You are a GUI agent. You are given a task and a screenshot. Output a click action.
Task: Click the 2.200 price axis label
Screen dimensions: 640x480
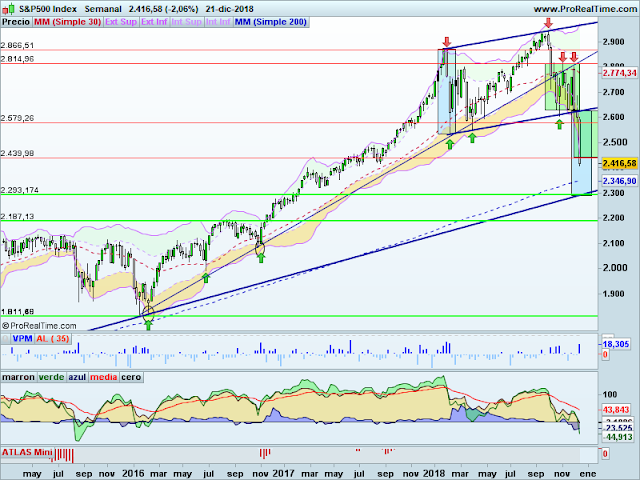point(613,218)
